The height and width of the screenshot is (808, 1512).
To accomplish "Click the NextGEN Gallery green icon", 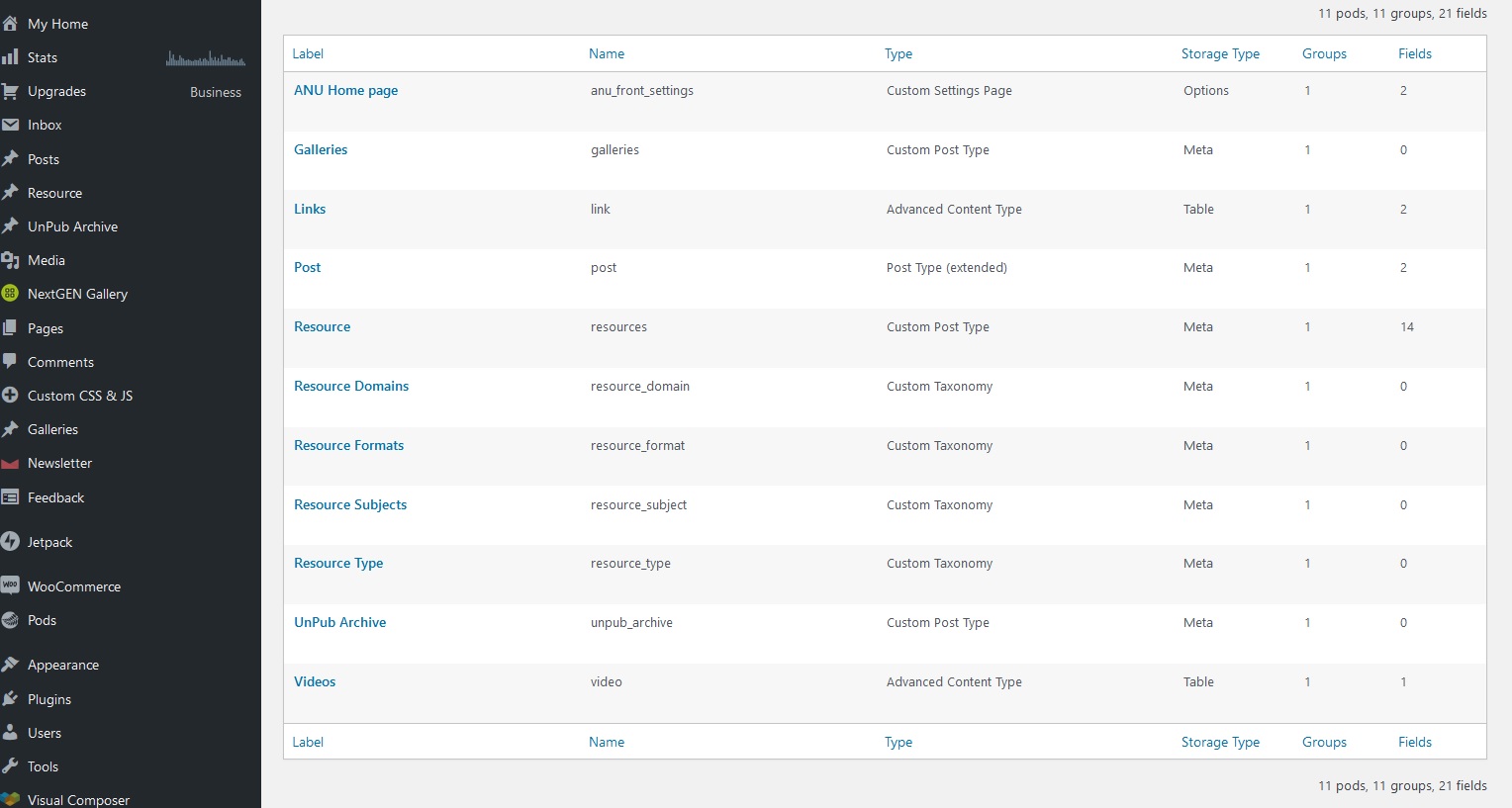I will (11, 294).
